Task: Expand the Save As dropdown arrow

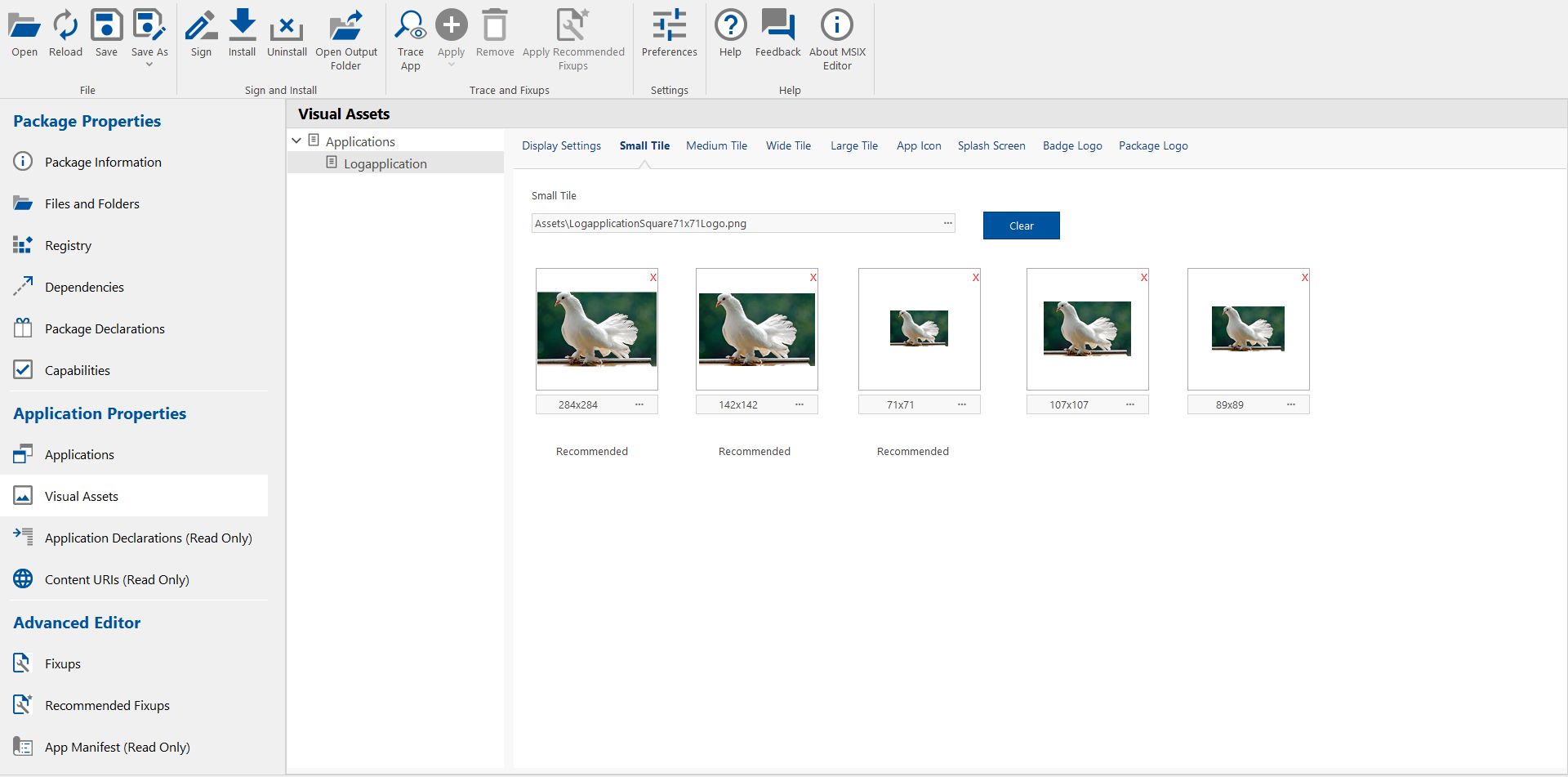Action: click(149, 65)
